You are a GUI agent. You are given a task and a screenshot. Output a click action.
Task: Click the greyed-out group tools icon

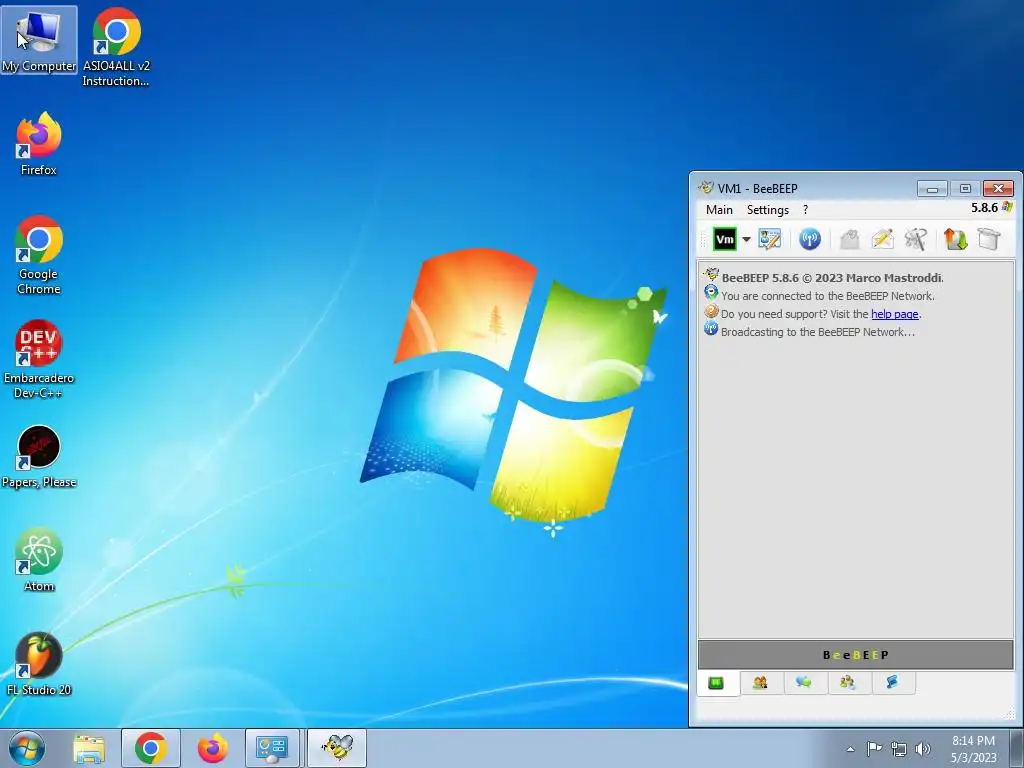[x=916, y=239]
